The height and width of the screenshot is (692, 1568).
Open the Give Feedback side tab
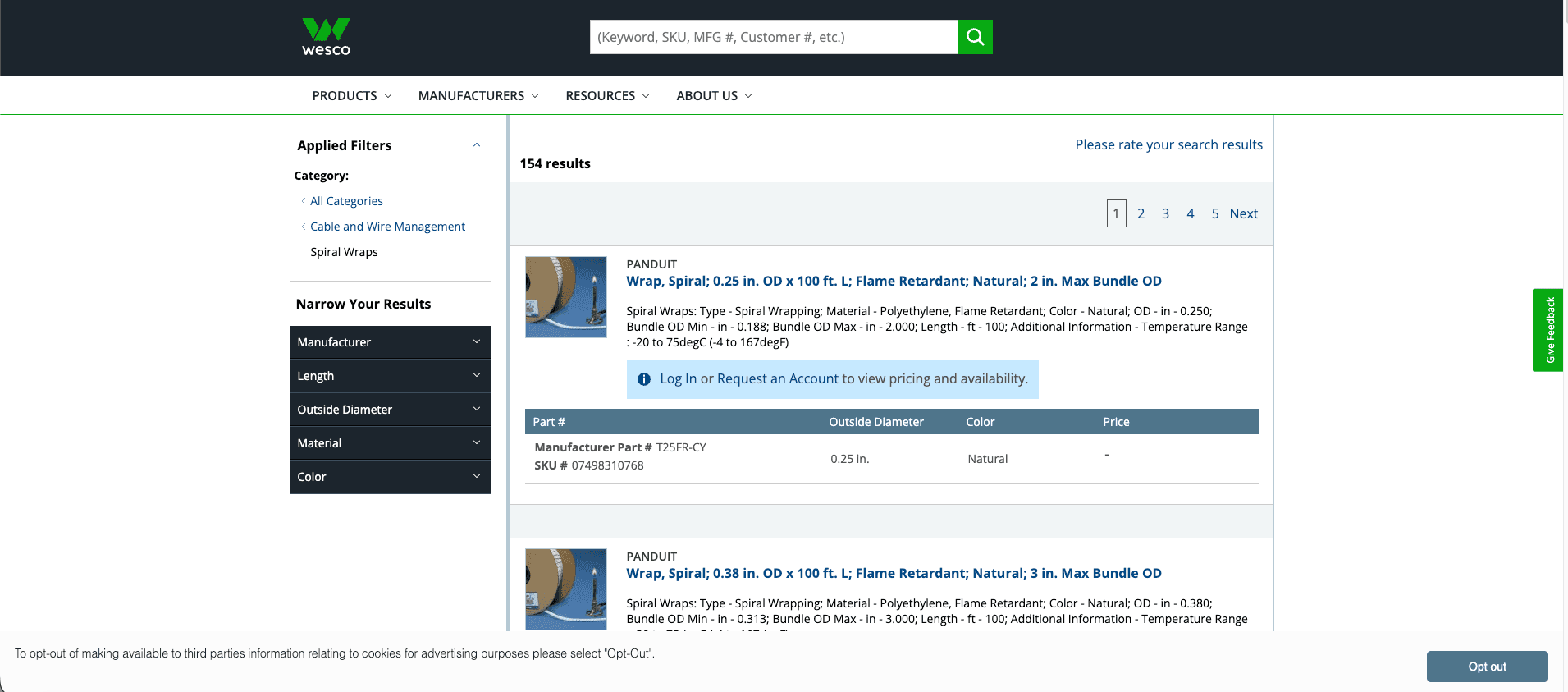pyautogui.click(x=1548, y=330)
